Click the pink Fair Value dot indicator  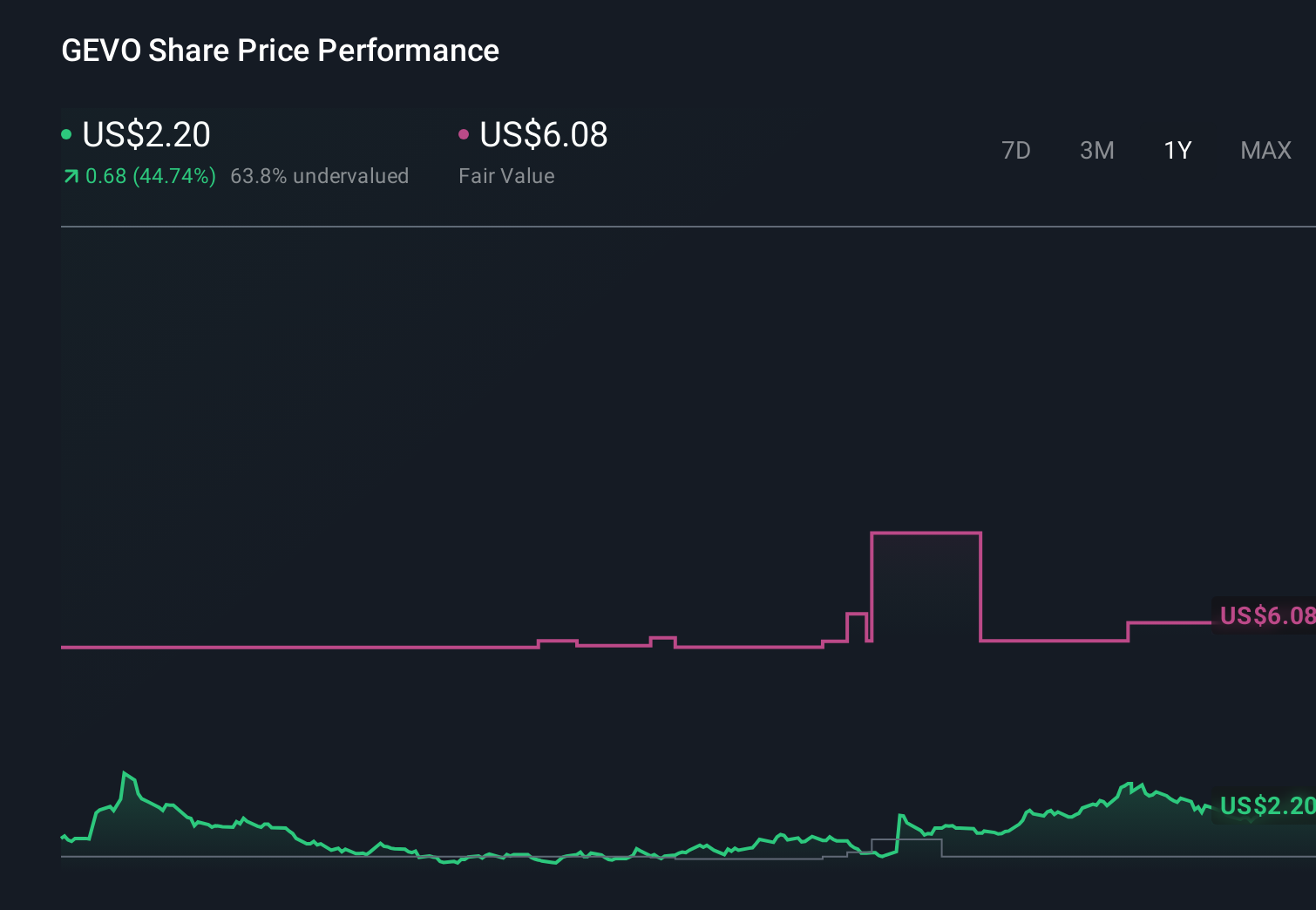[x=465, y=134]
